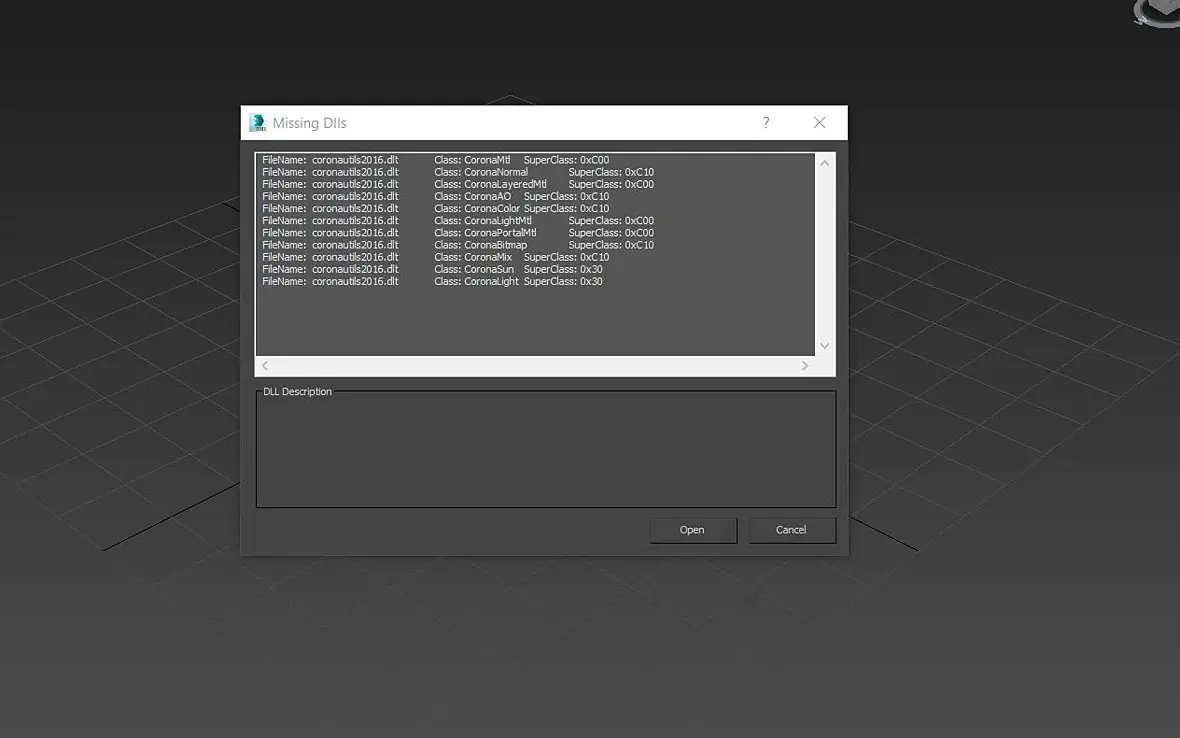Close the Missing Dlls dialog
Viewport: 1180px width, 738px height.
click(x=820, y=123)
